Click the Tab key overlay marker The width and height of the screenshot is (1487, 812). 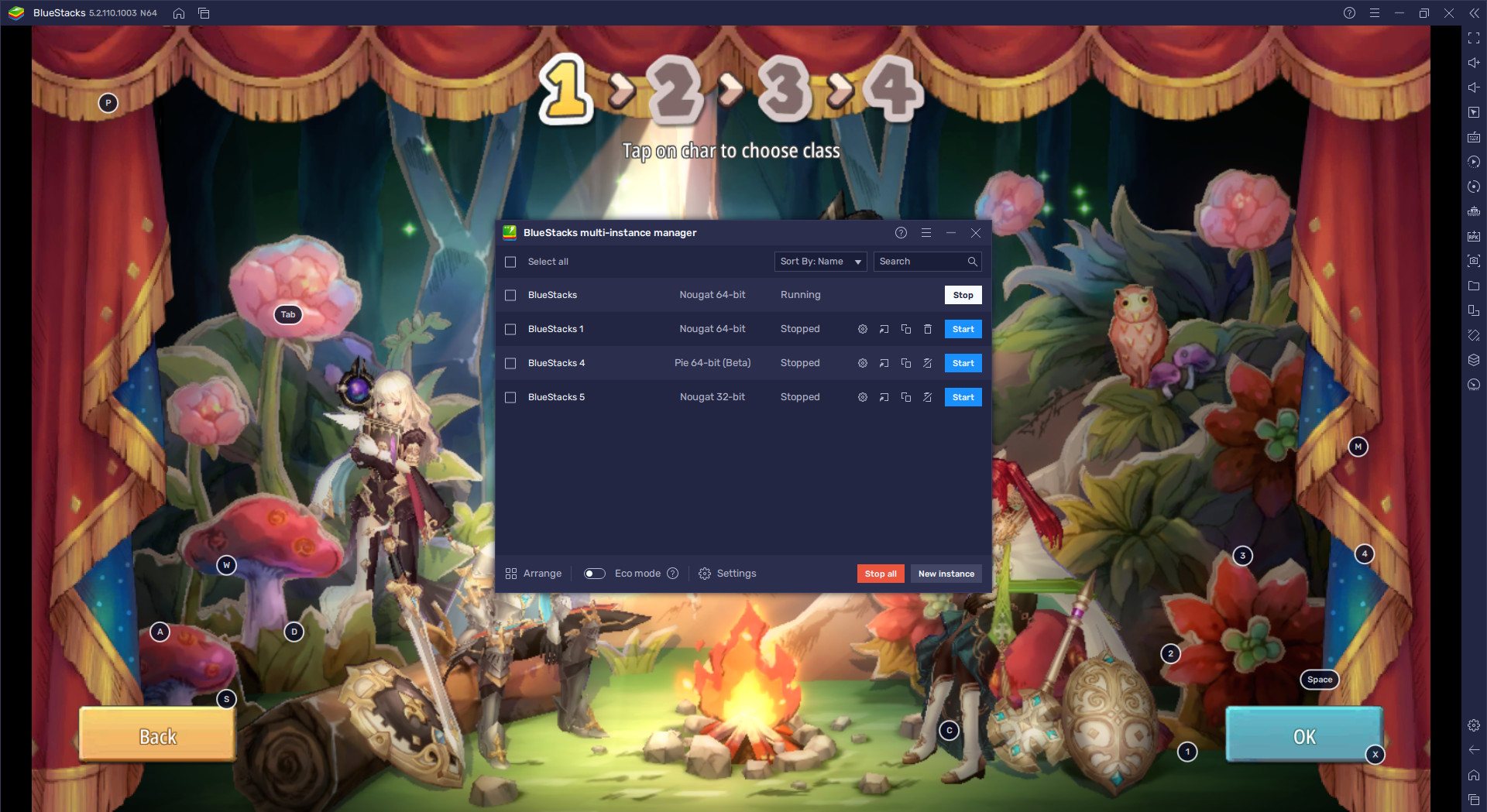tap(288, 314)
